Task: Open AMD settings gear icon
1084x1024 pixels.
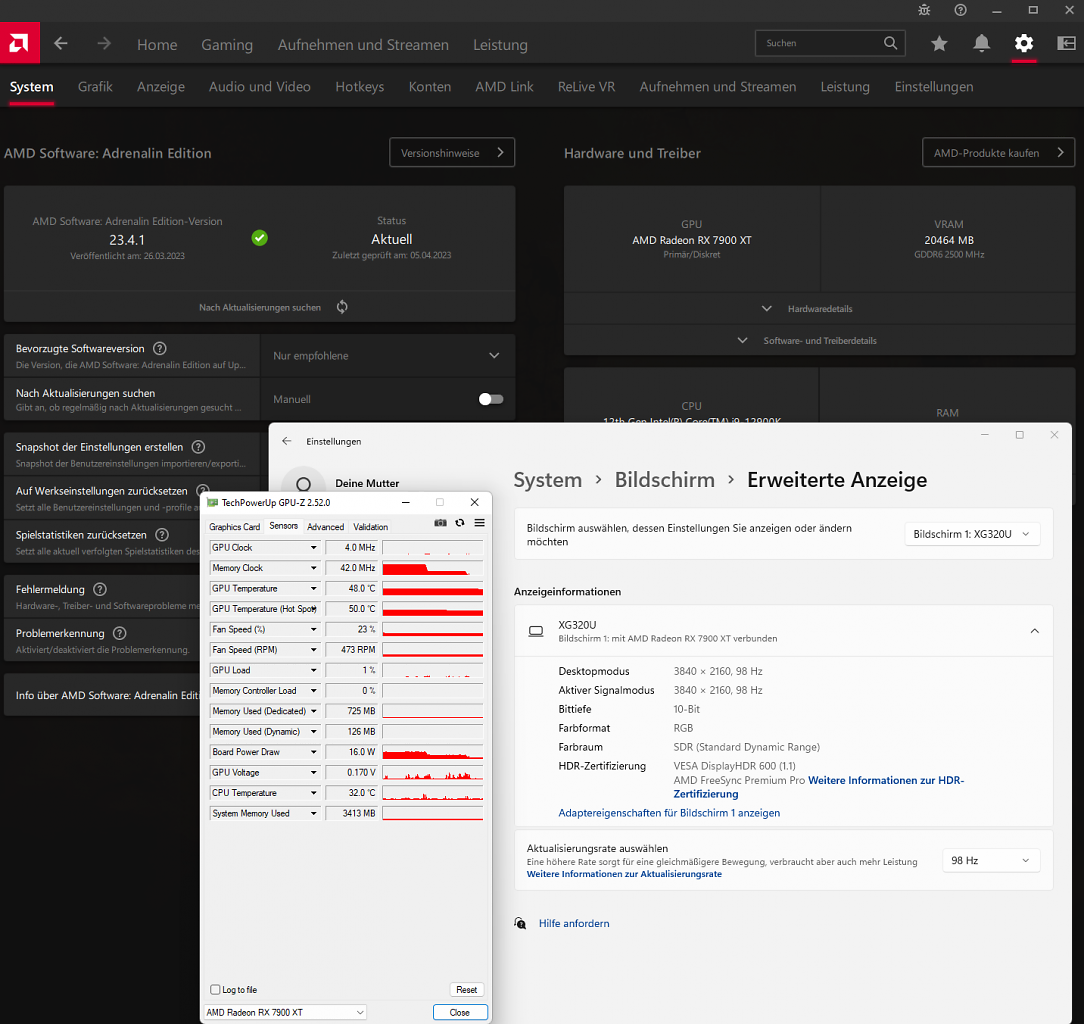Action: tap(1024, 44)
